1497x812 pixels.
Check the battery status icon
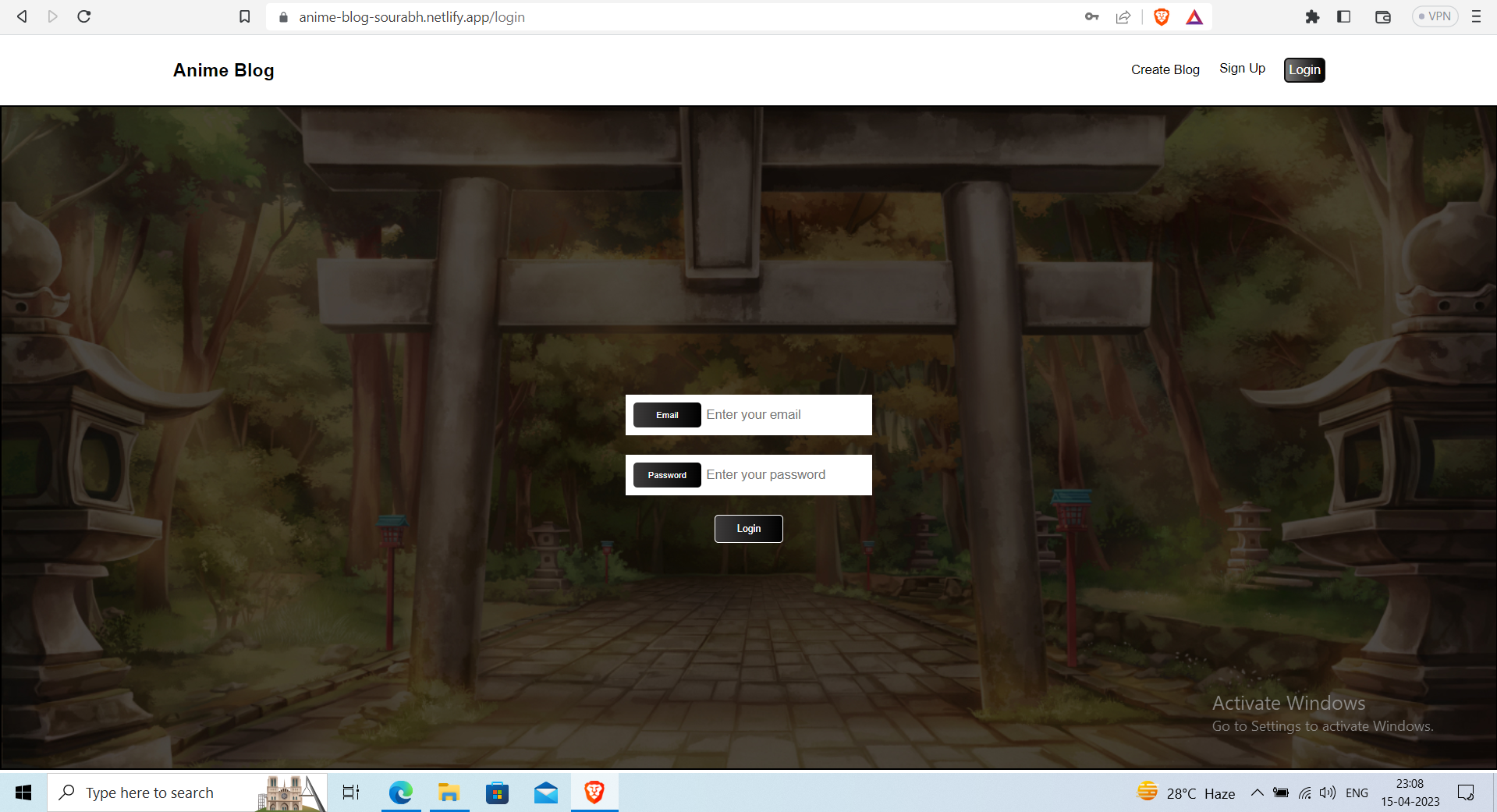tap(1281, 792)
